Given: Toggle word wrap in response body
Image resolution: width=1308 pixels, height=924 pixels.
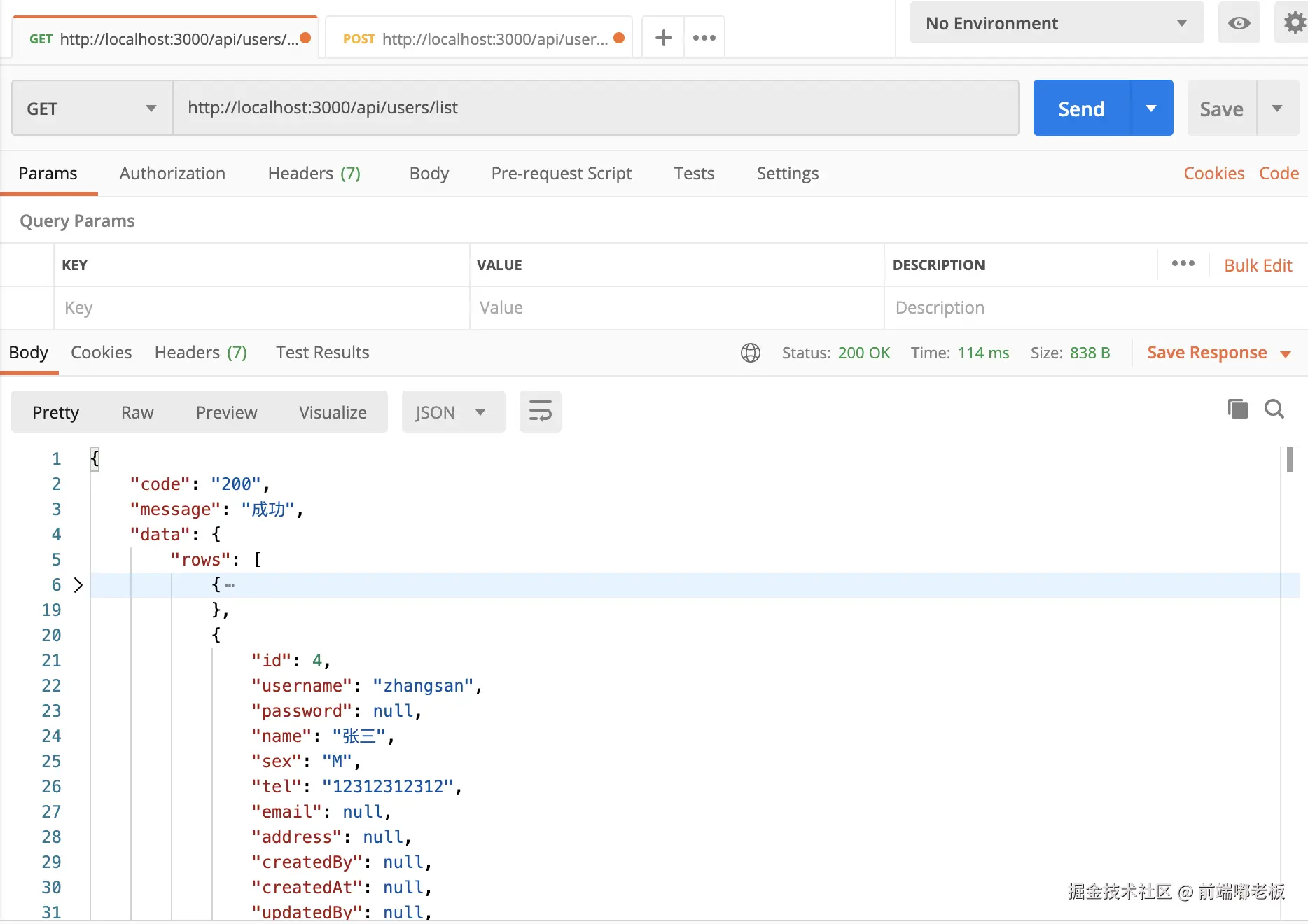Looking at the screenshot, I should pos(540,412).
